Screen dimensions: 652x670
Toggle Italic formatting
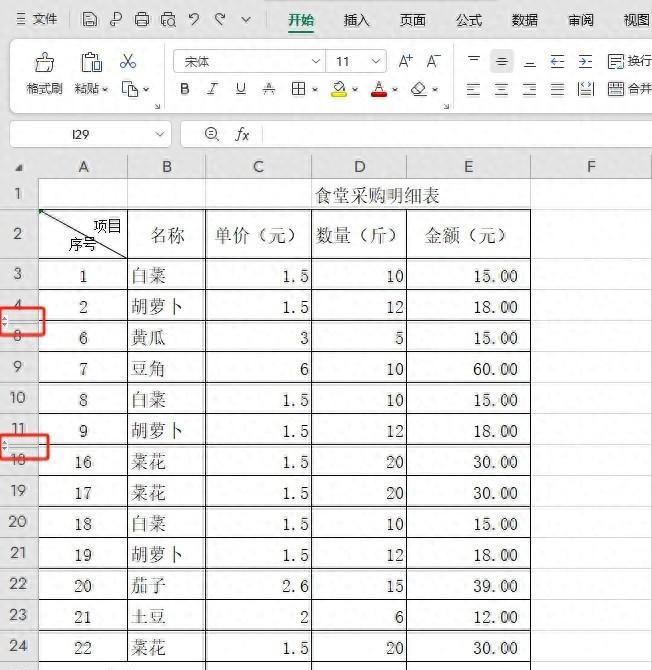(x=212, y=89)
